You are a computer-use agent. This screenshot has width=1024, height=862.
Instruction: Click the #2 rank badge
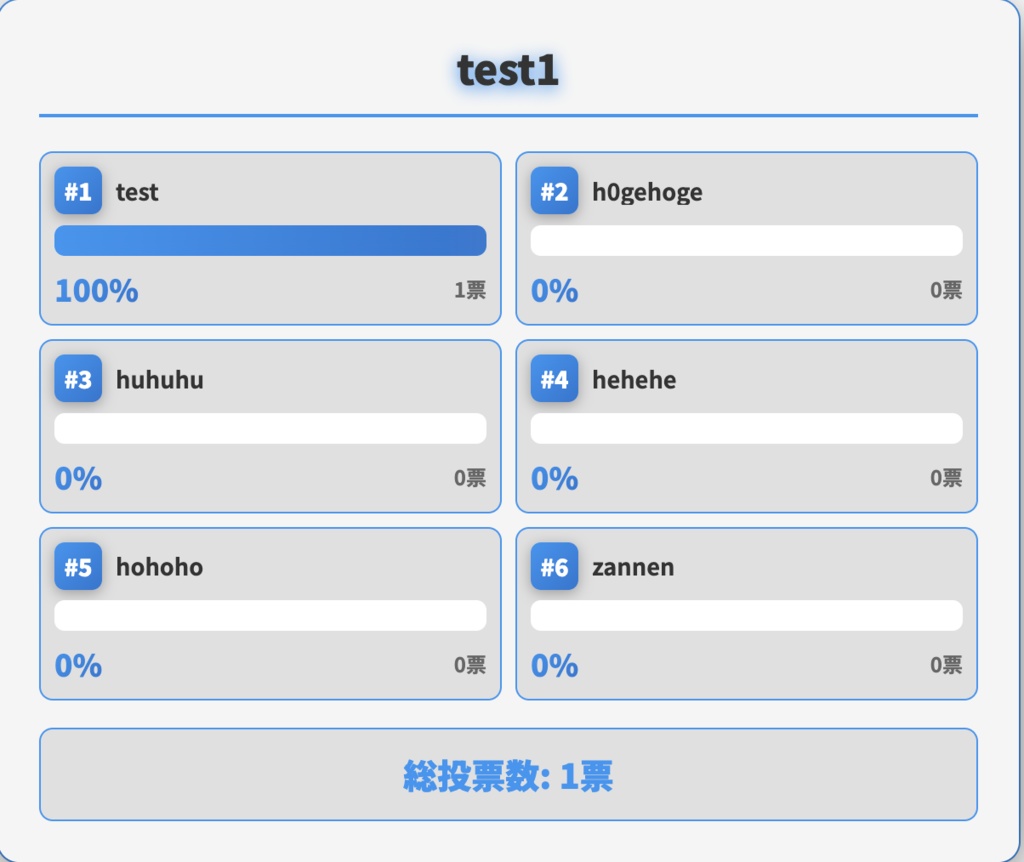(x=554, y=191)
